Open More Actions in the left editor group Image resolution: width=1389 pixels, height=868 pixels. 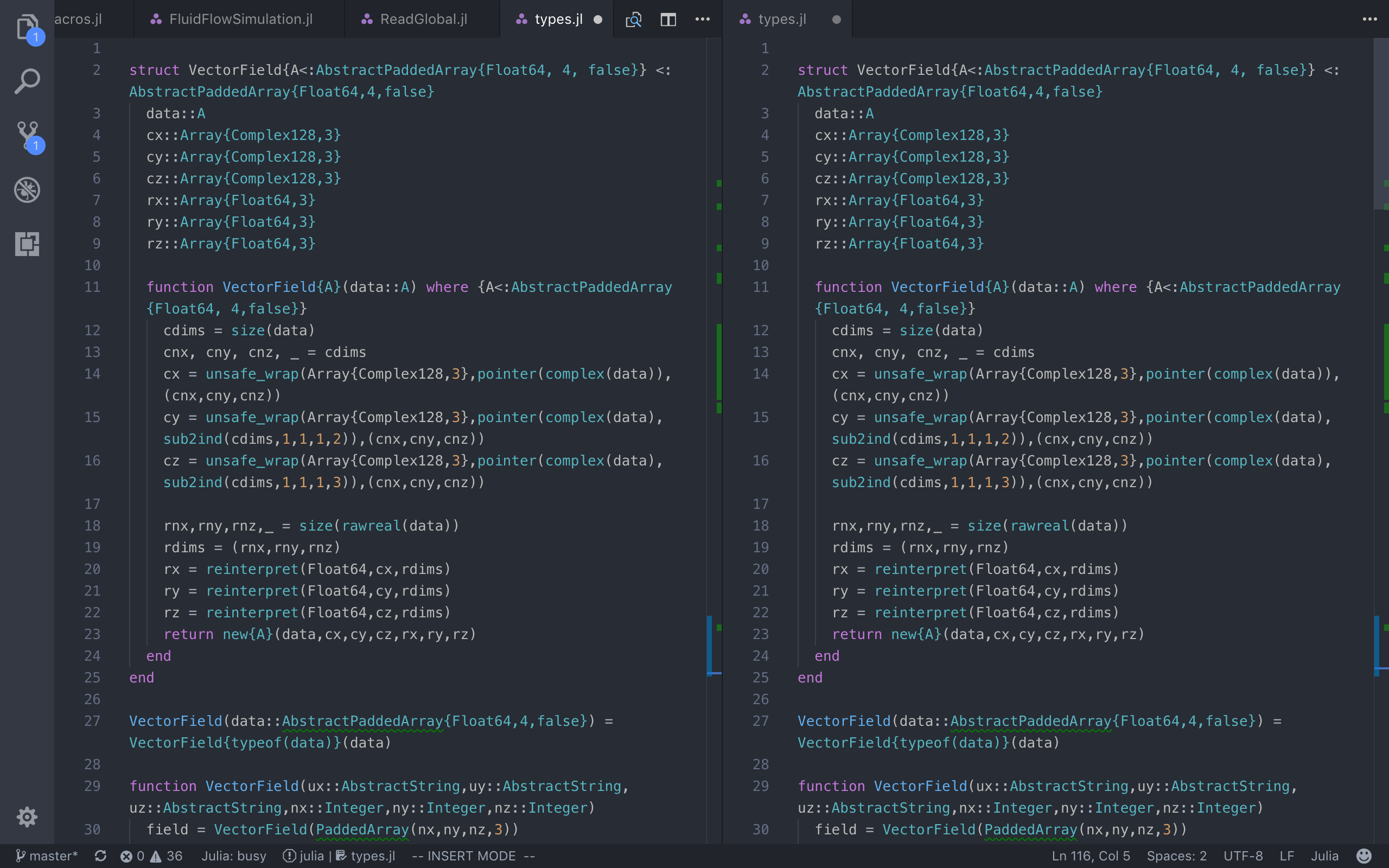tap(703, 20)
